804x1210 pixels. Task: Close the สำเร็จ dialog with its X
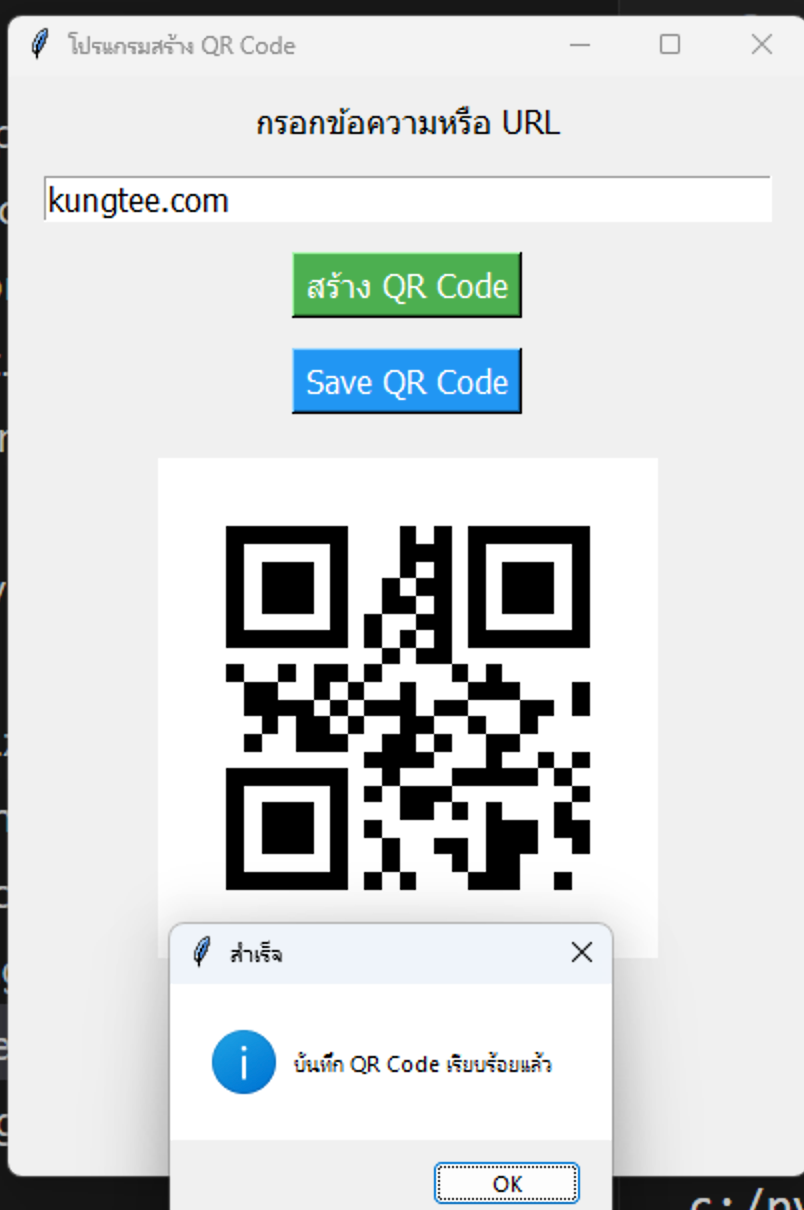click(x=581, y=953)
